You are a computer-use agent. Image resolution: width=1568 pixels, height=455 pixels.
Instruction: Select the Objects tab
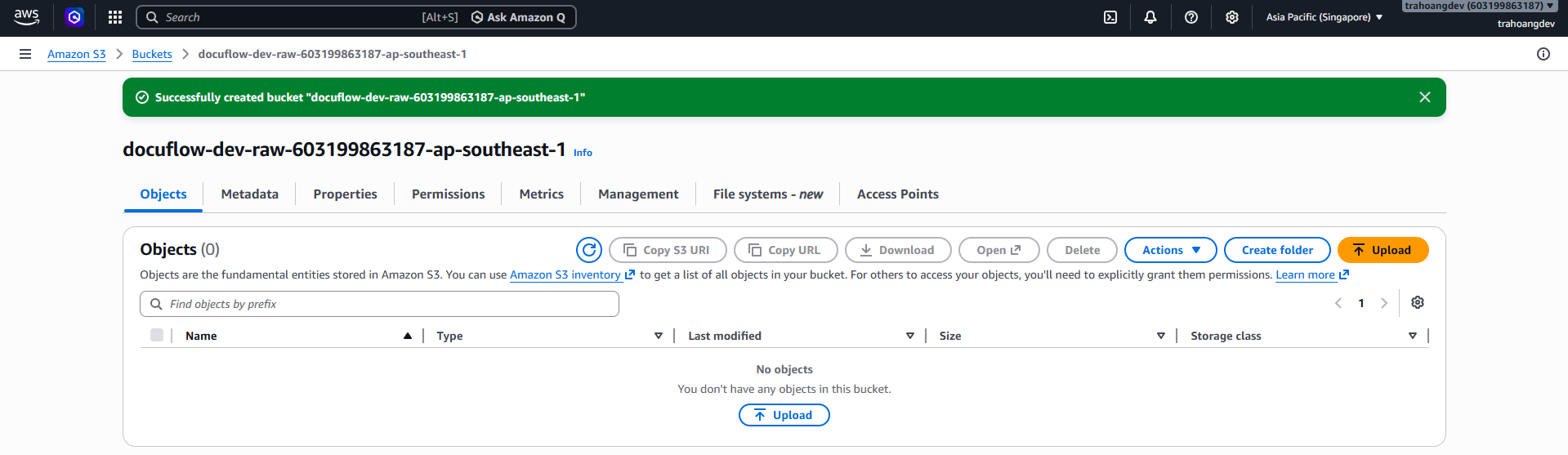click(163, 194)
